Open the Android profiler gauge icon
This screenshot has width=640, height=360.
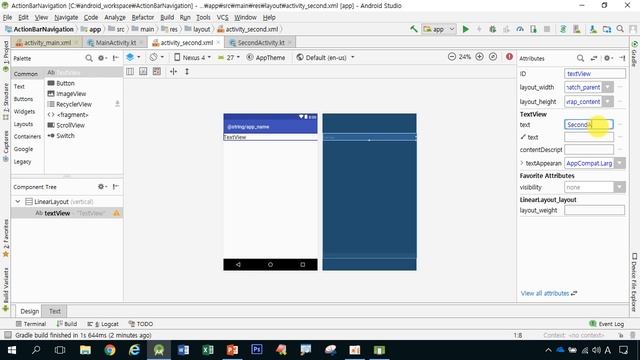click(x=520, y=29)
